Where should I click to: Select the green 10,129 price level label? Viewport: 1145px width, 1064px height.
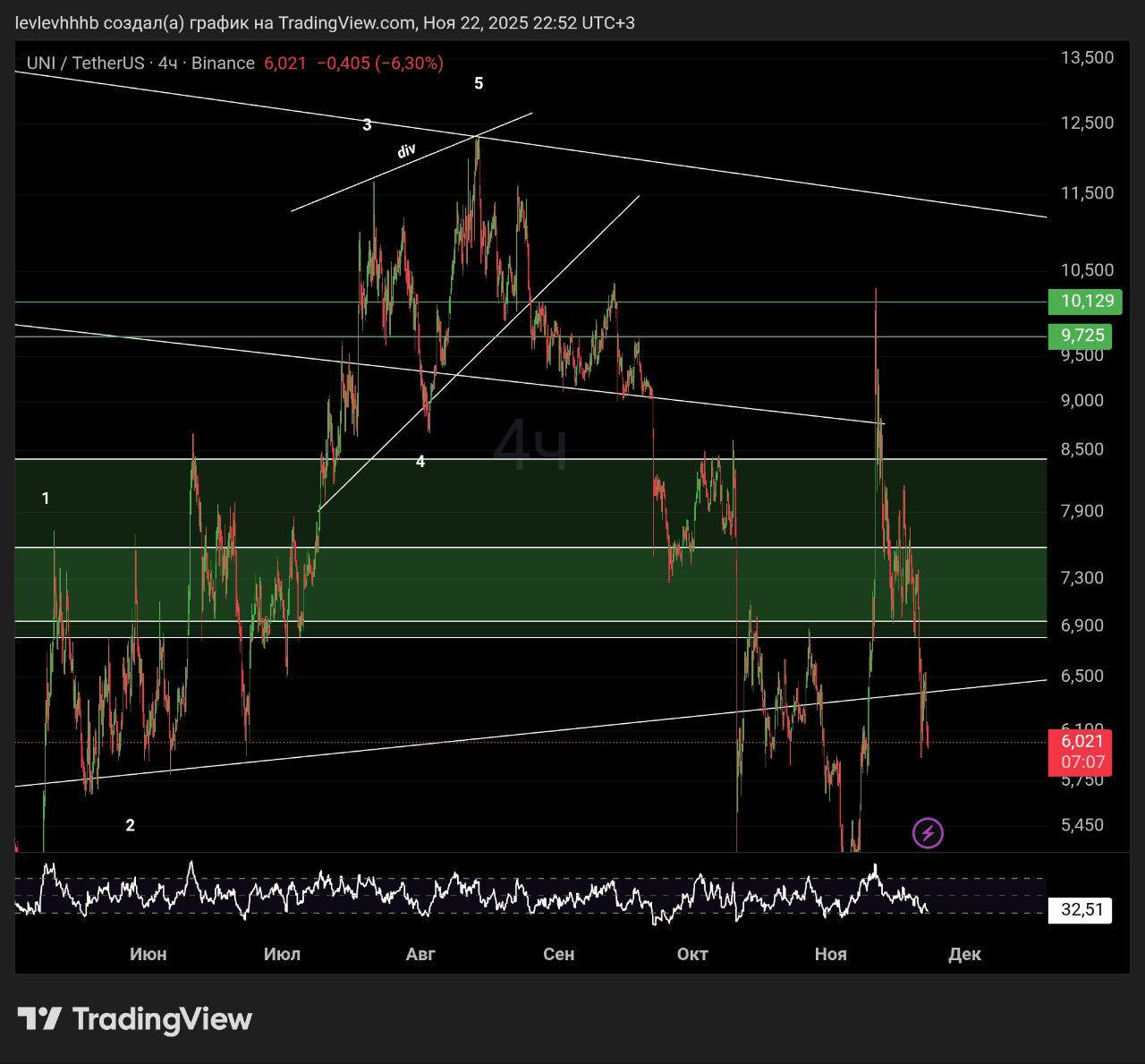pos(1087,301)
